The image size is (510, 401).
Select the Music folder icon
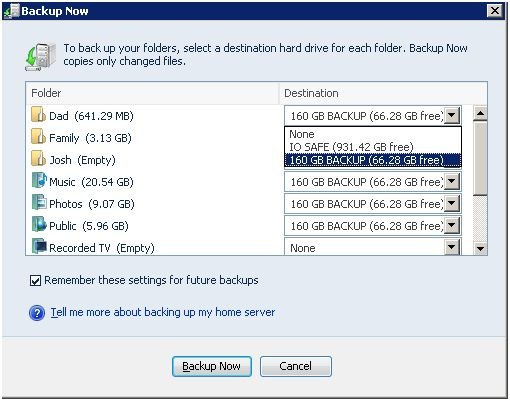click(39, 180)
